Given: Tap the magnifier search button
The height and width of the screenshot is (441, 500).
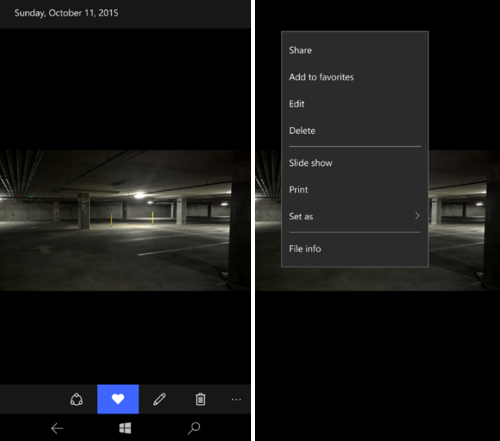Looking at the screenshot, I should [x=194, y=428].
